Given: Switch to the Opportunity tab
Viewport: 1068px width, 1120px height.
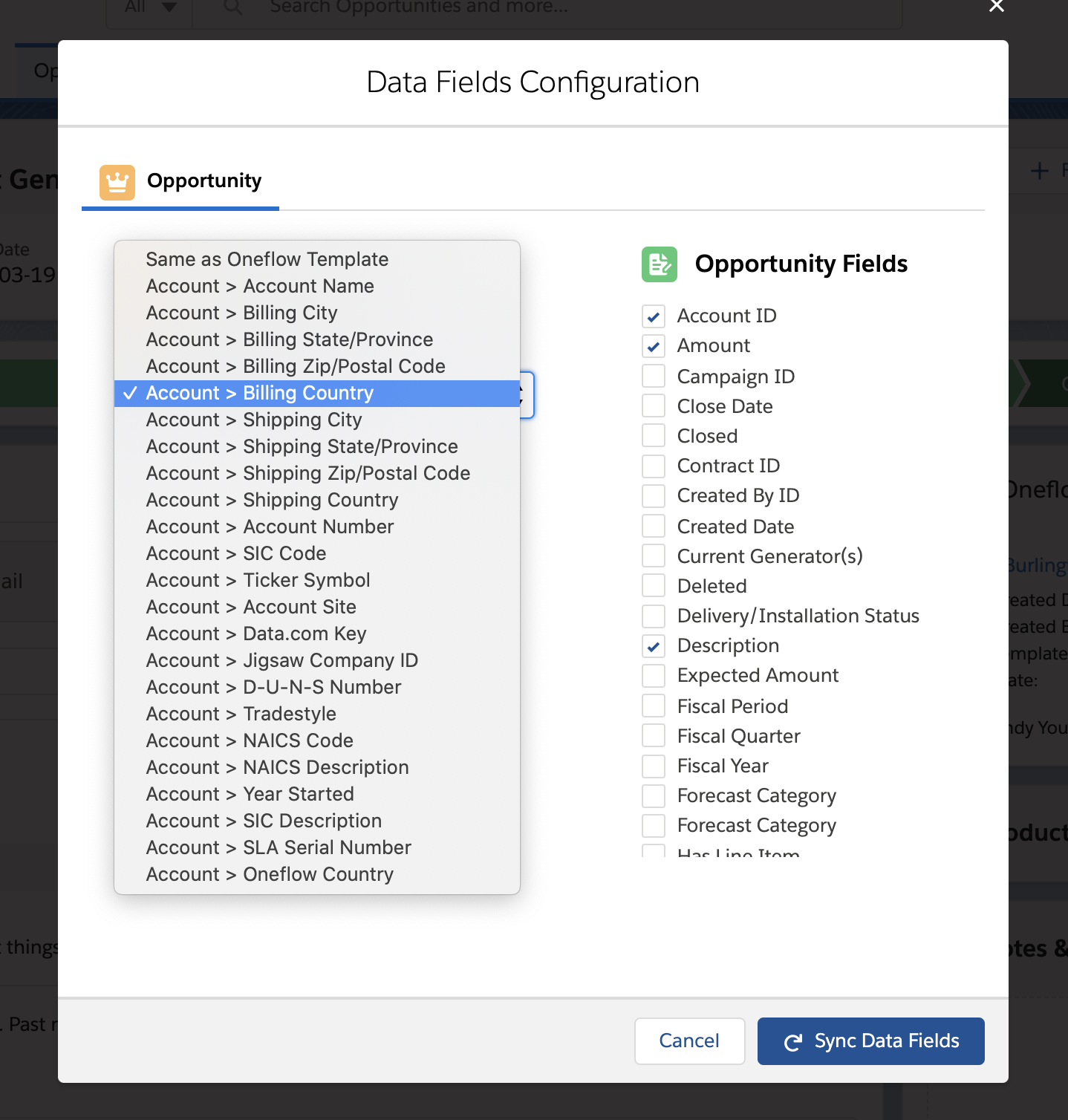Looking at the screenshot, I should [x=181, y=182].
